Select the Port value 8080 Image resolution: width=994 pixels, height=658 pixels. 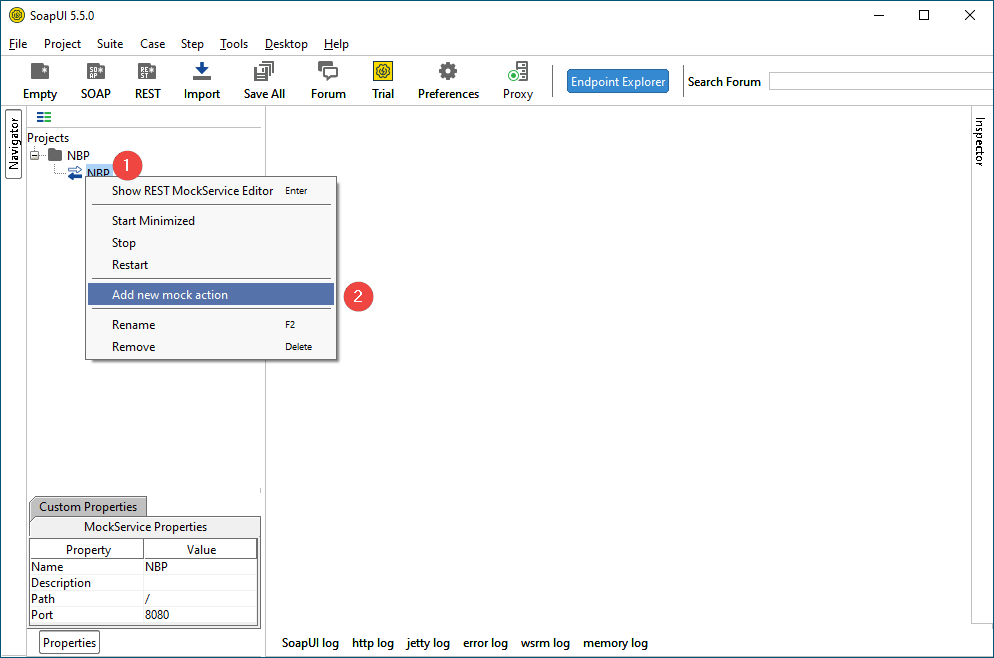(200, 614)
